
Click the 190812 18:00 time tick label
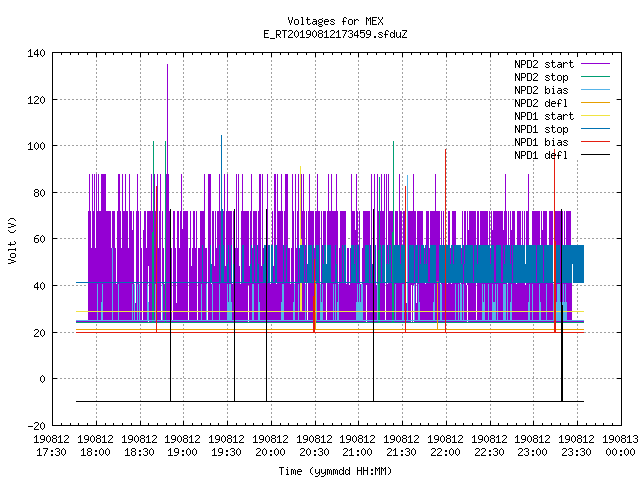click(96, 446)
